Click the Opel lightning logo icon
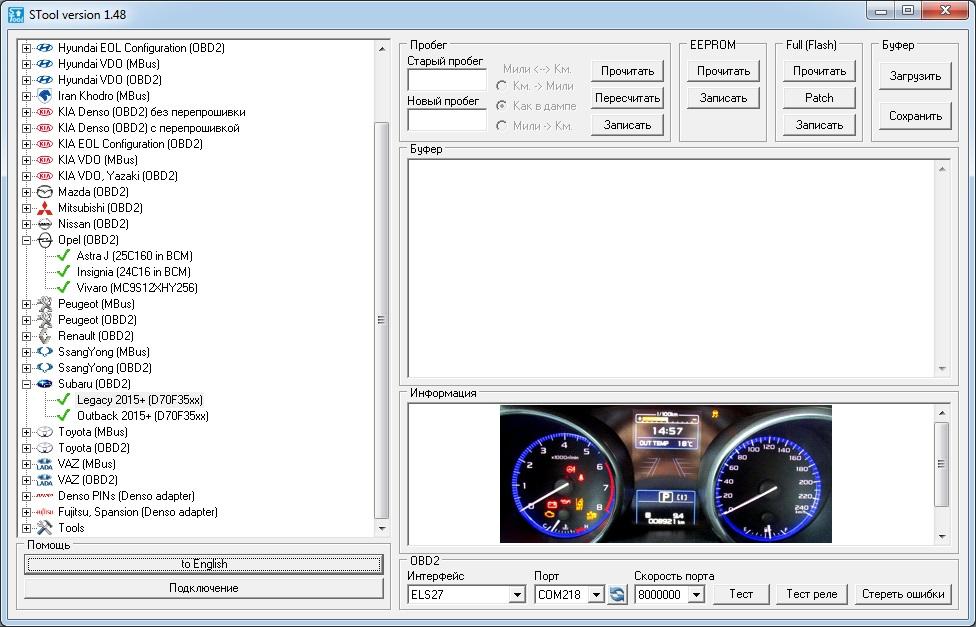Screen dimensions: 976x627 (x=44, y=240)
